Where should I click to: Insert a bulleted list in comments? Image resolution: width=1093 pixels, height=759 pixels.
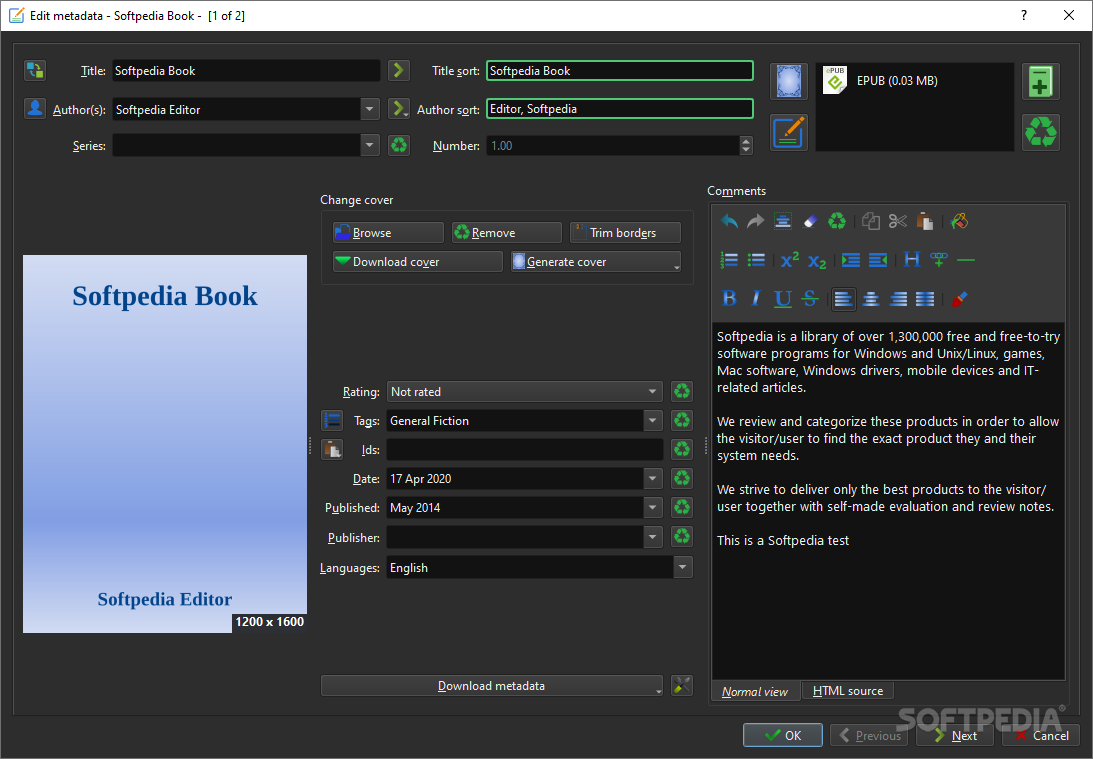click(756, 260)
